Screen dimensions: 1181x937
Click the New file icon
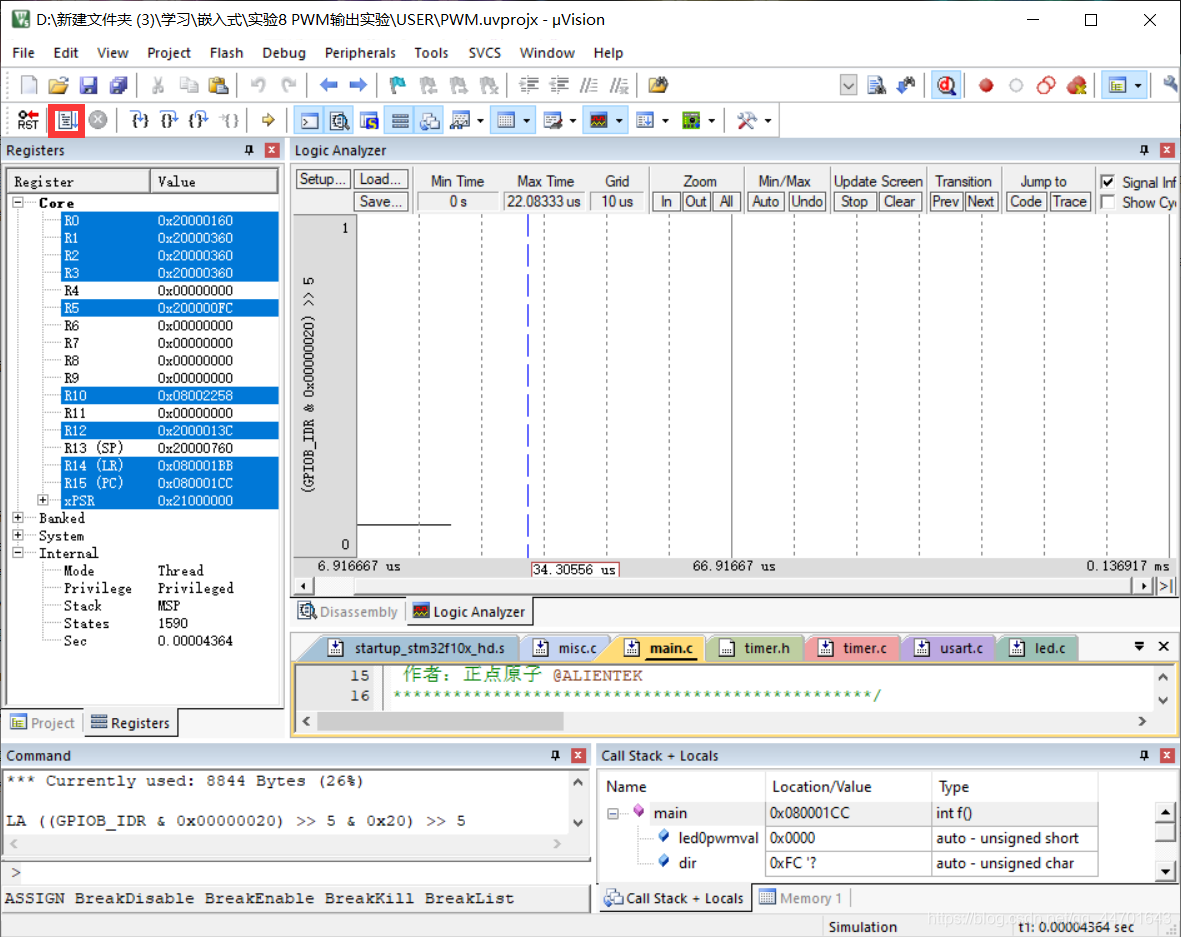29,85
